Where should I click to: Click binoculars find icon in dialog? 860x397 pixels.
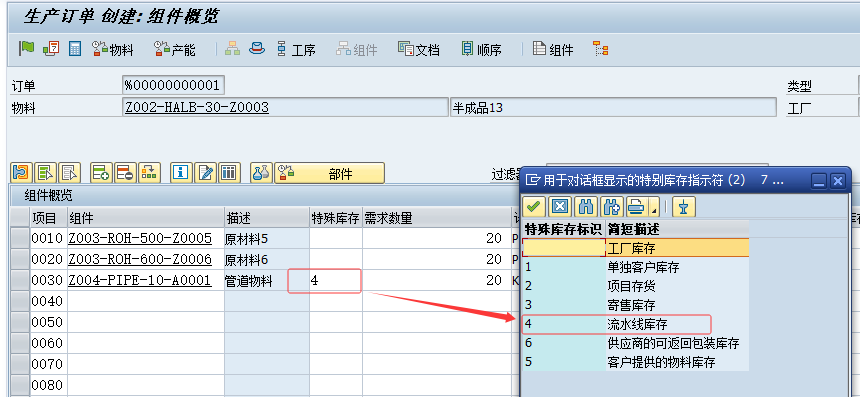point(586,207)
